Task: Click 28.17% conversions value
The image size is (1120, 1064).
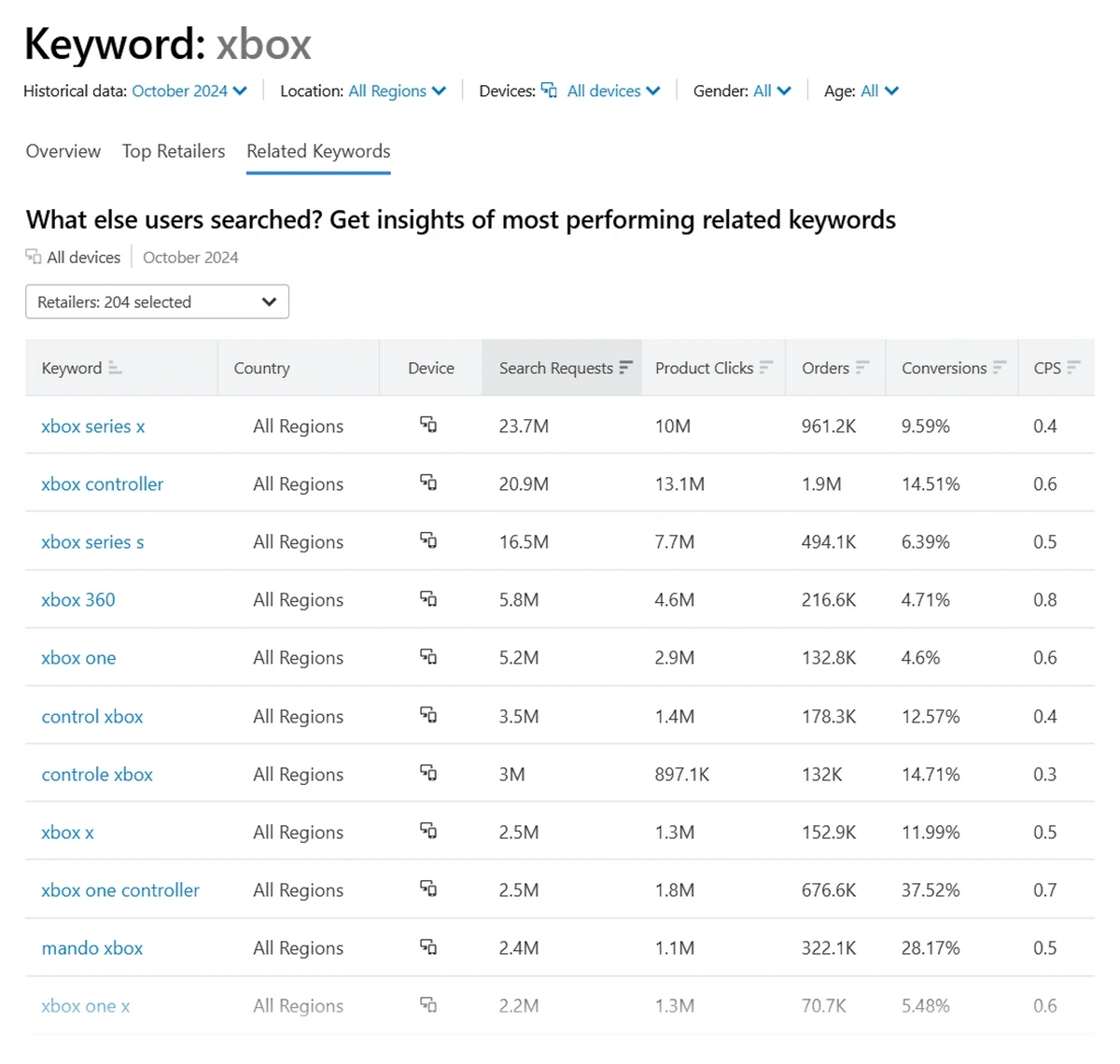Action: pos(931,948)
